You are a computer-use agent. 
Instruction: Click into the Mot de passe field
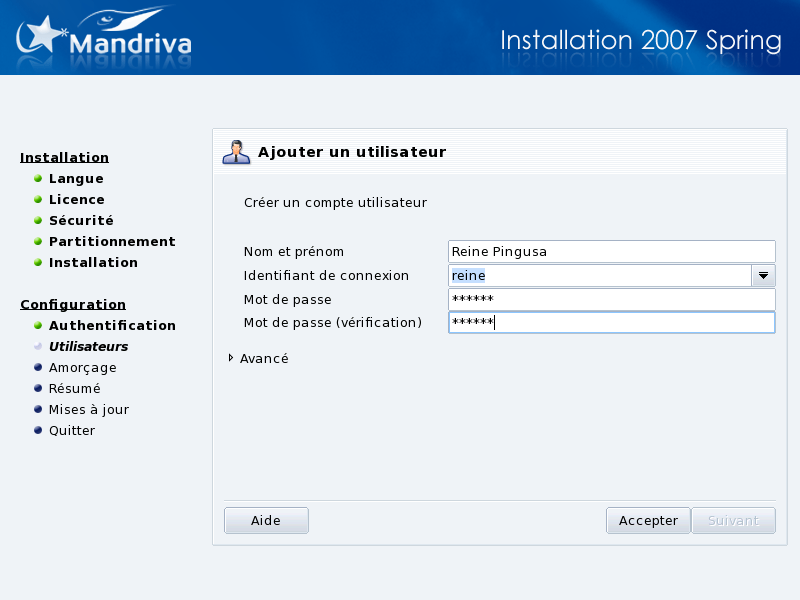coord(611,300)
